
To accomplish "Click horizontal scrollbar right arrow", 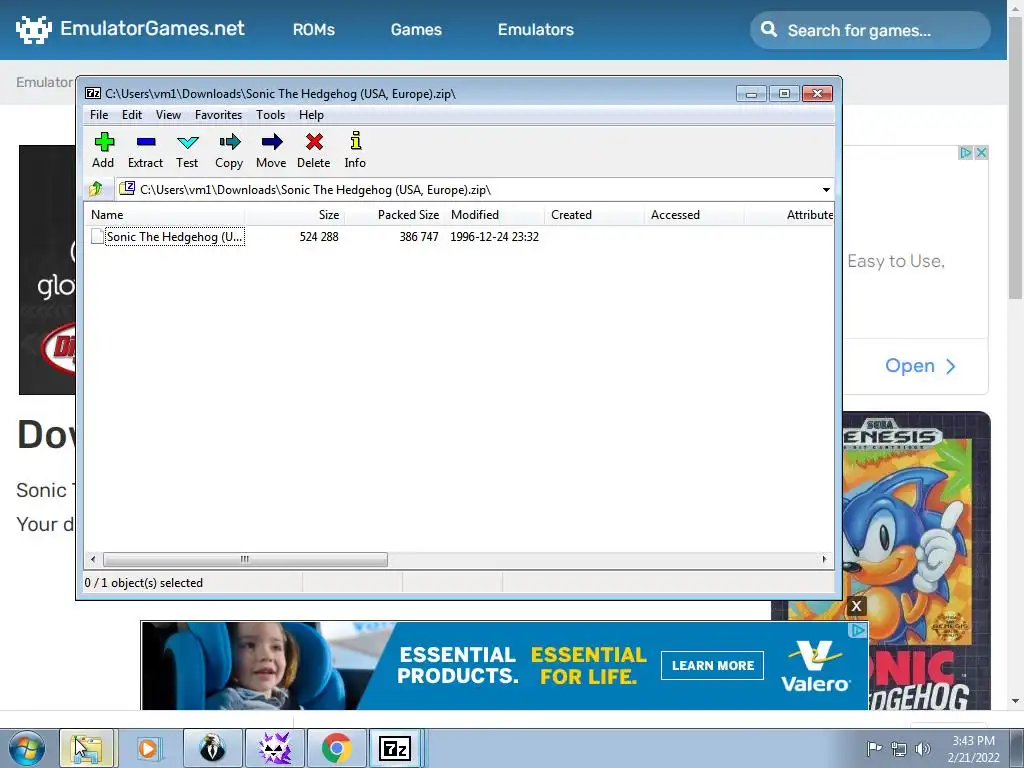I will 824,559.
